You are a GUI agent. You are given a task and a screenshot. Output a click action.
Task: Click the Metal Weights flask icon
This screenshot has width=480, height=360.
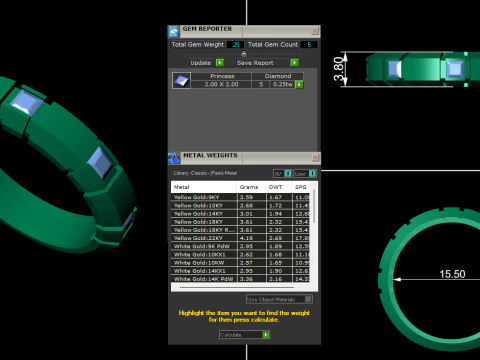coord(174,158)
